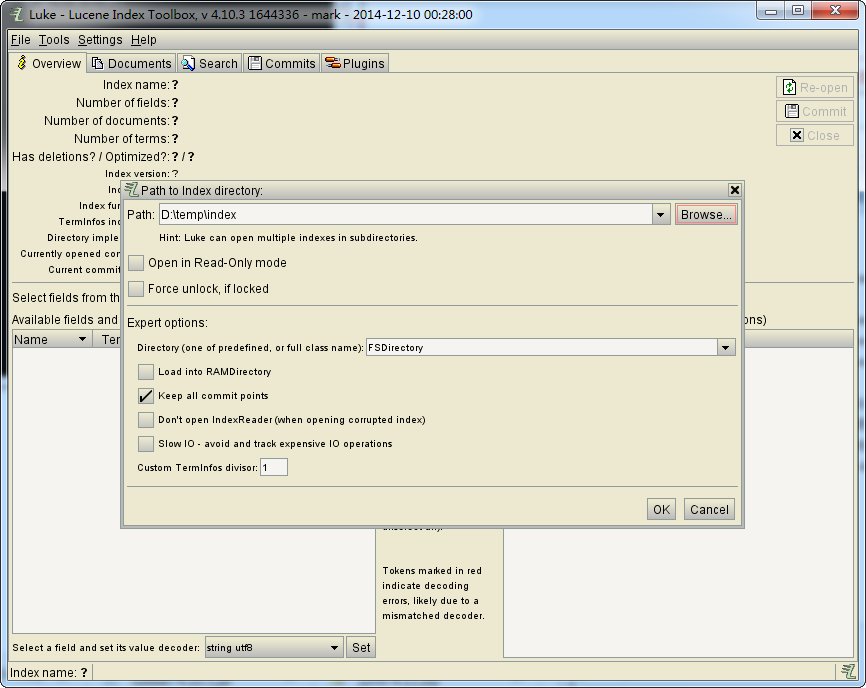866x688 pixels.
Task: Click the Luke icon in the dialog title
Action: tap(131, 189)
